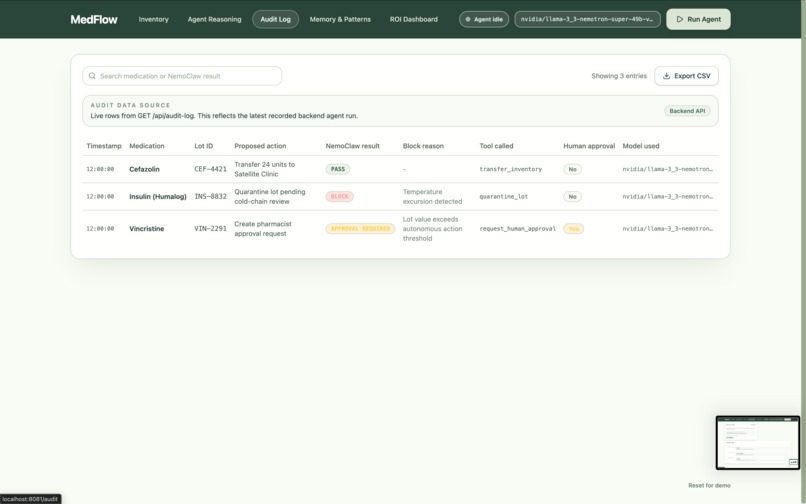Select the Insulin (Humalog) medication cell
Screen dimensions: 806x504
coord(158,196)
